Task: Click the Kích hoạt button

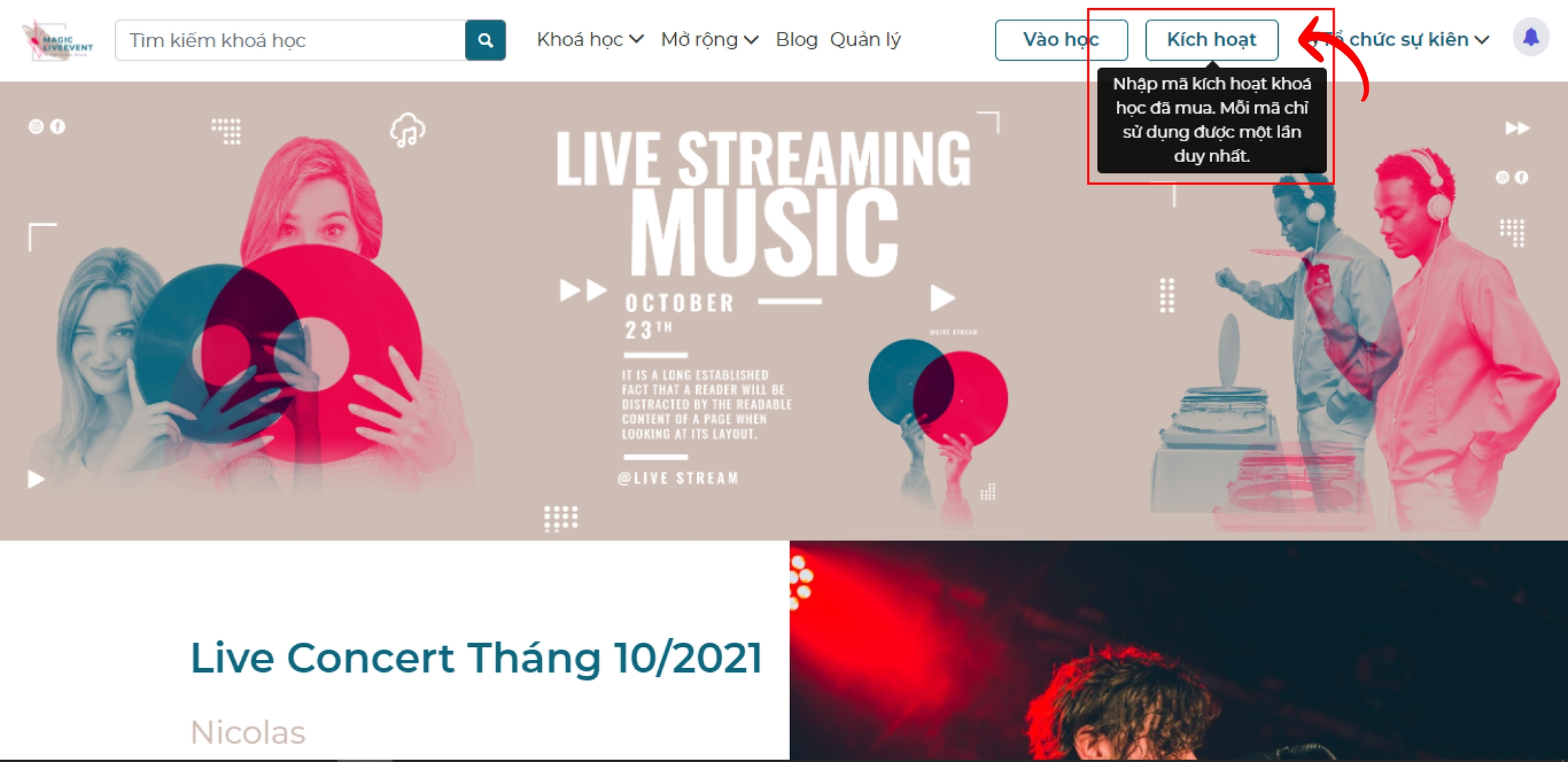Action: pyautogui.click(x=1211, y=40)
